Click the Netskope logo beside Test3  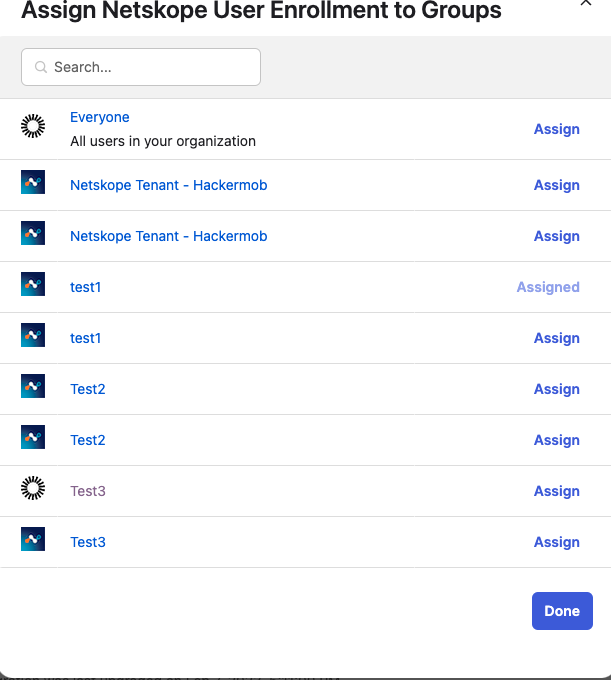pos(33,539)
